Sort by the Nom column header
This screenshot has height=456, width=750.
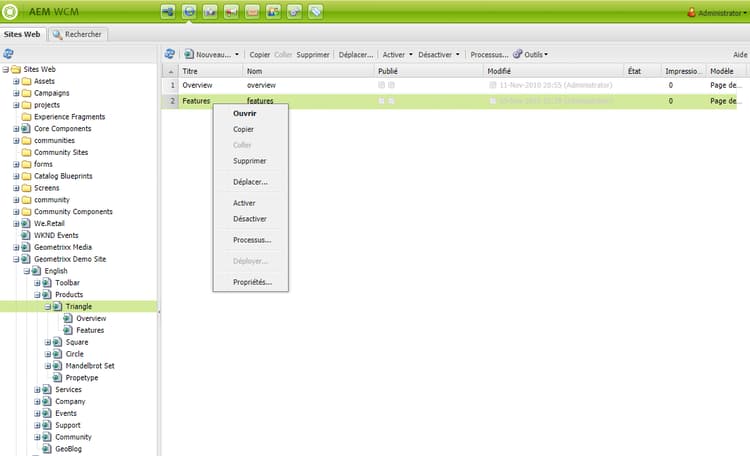(x=309, y=71)
